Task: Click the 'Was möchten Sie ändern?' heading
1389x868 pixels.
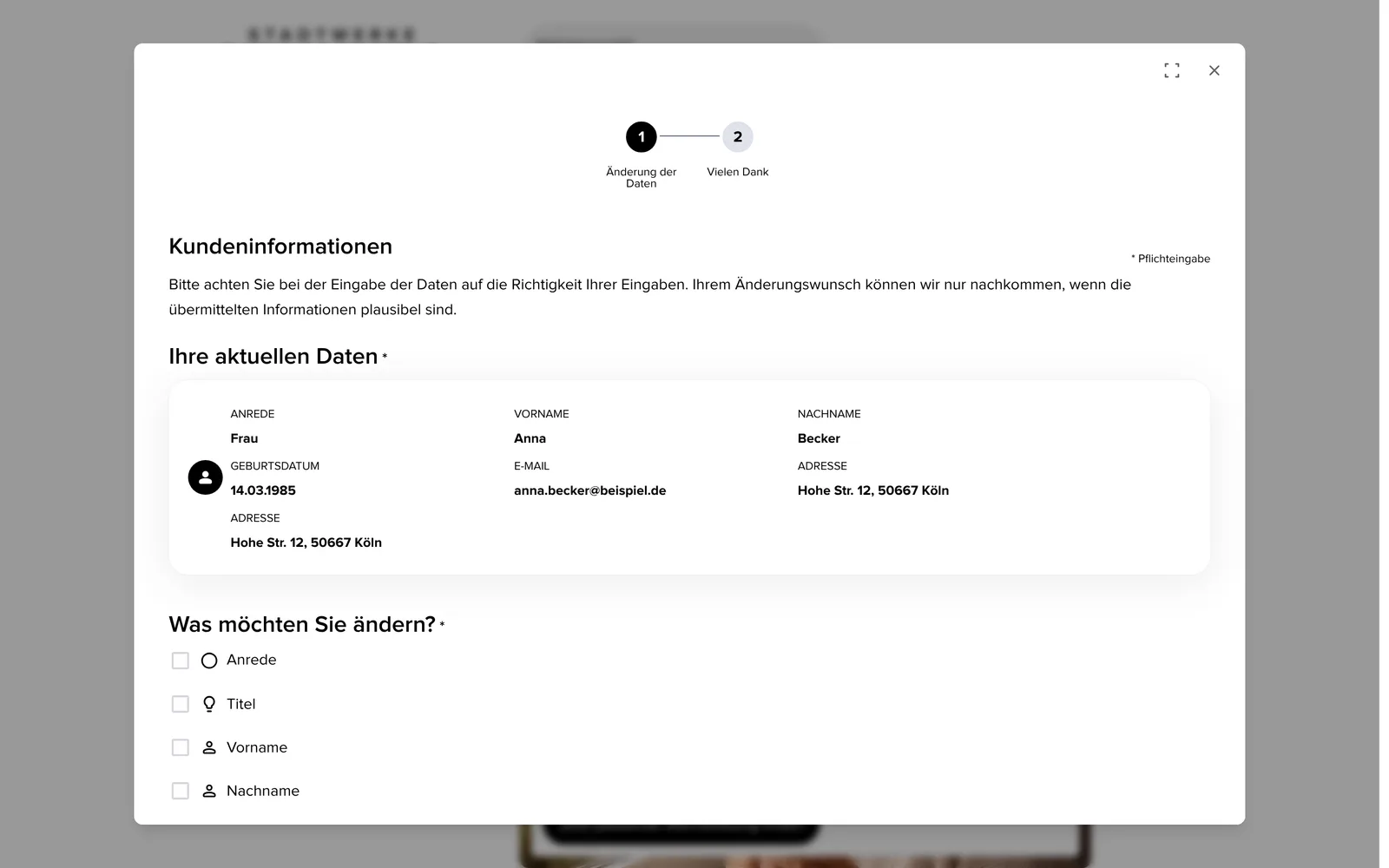Action: (x=302, y=624)
